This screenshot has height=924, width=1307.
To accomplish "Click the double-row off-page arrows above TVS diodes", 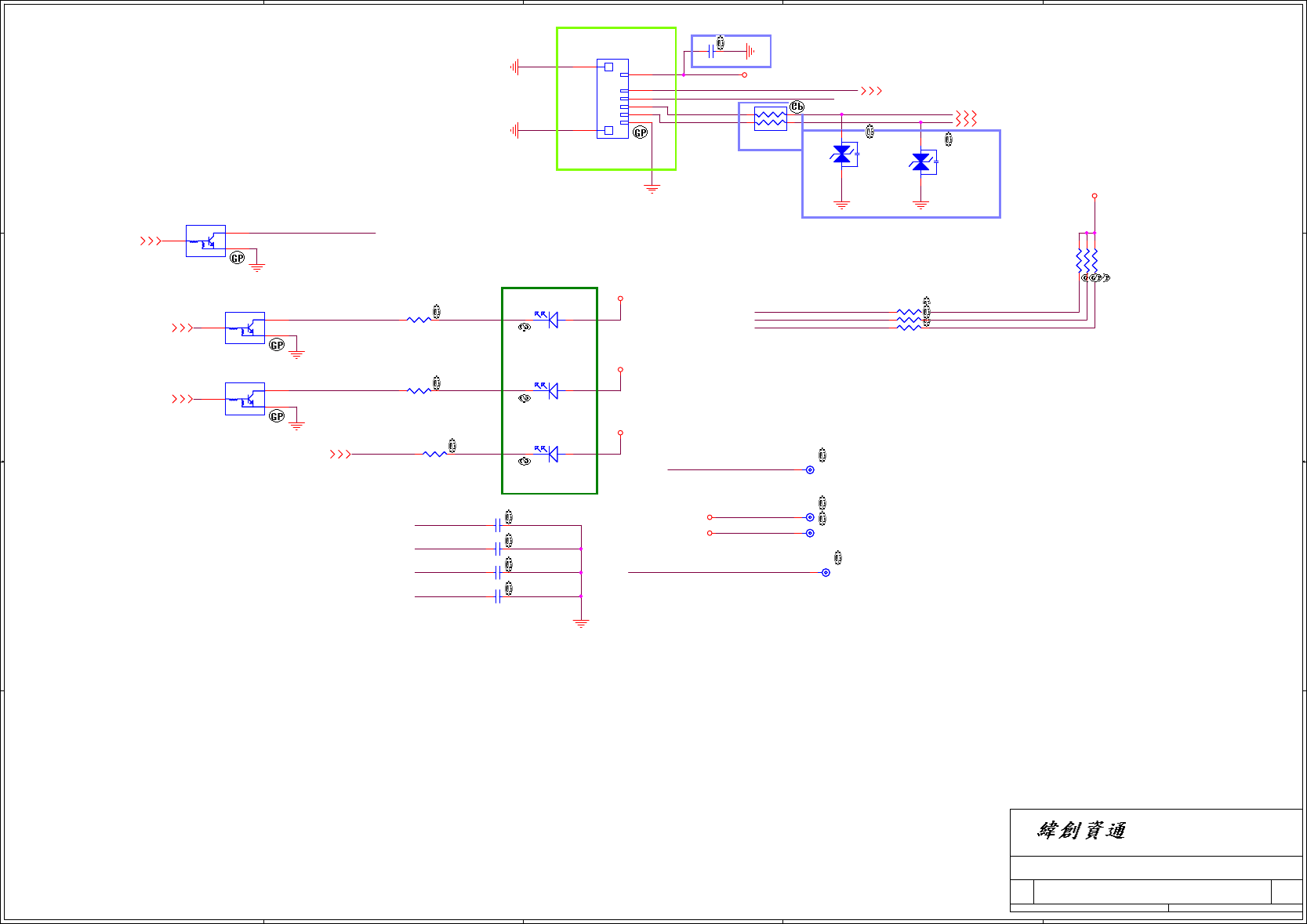I will (x=966, y=118).
